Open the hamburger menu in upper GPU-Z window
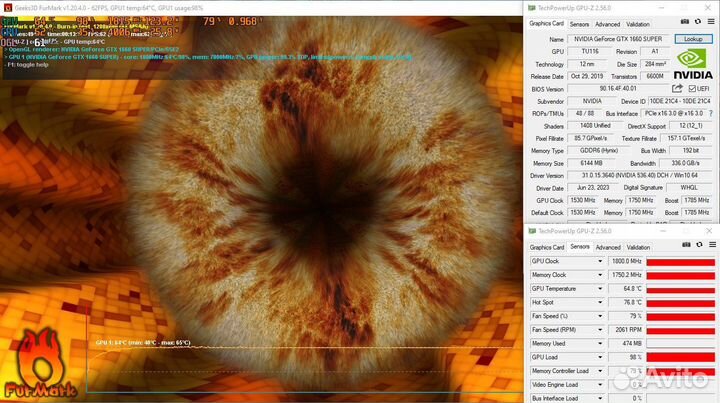Image resolution: width=720 pixels, height=403 pixels. (711, 22)
